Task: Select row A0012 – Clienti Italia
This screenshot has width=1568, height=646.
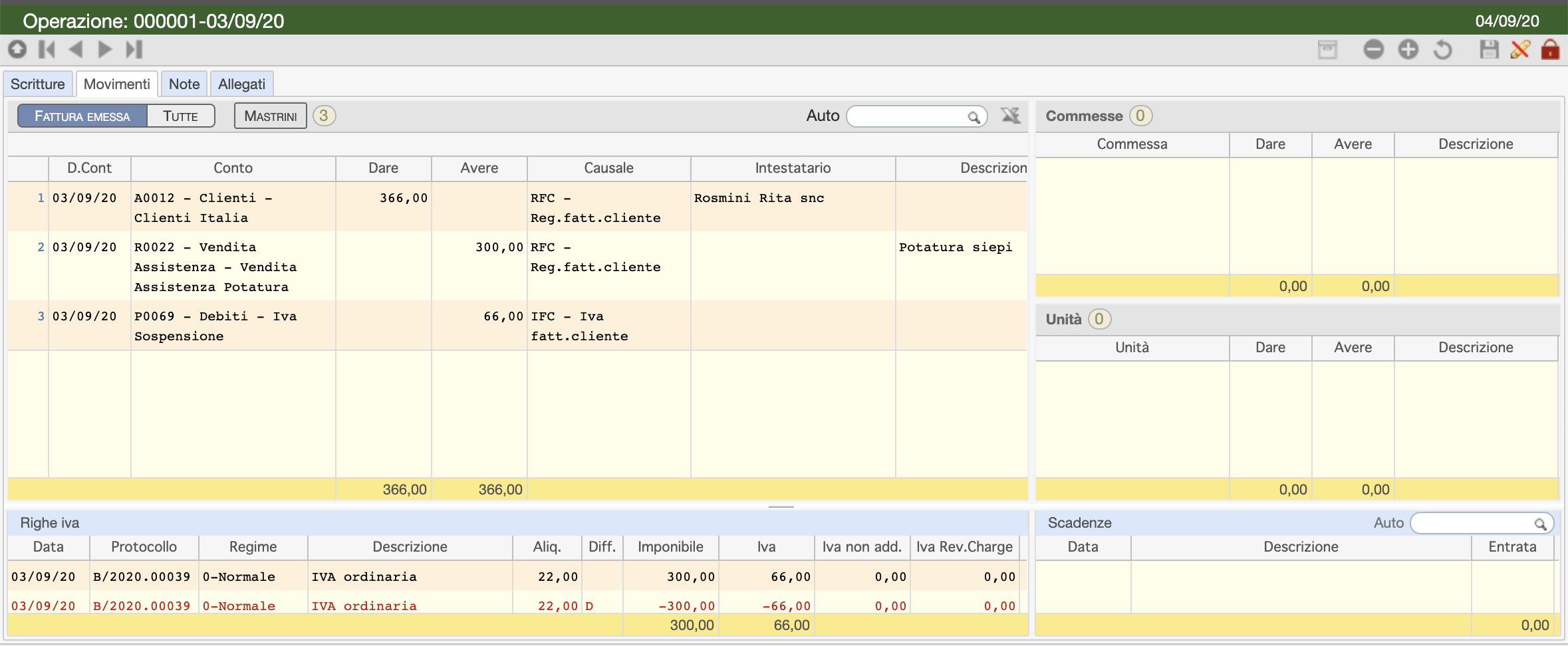Action: click(517, 207)
